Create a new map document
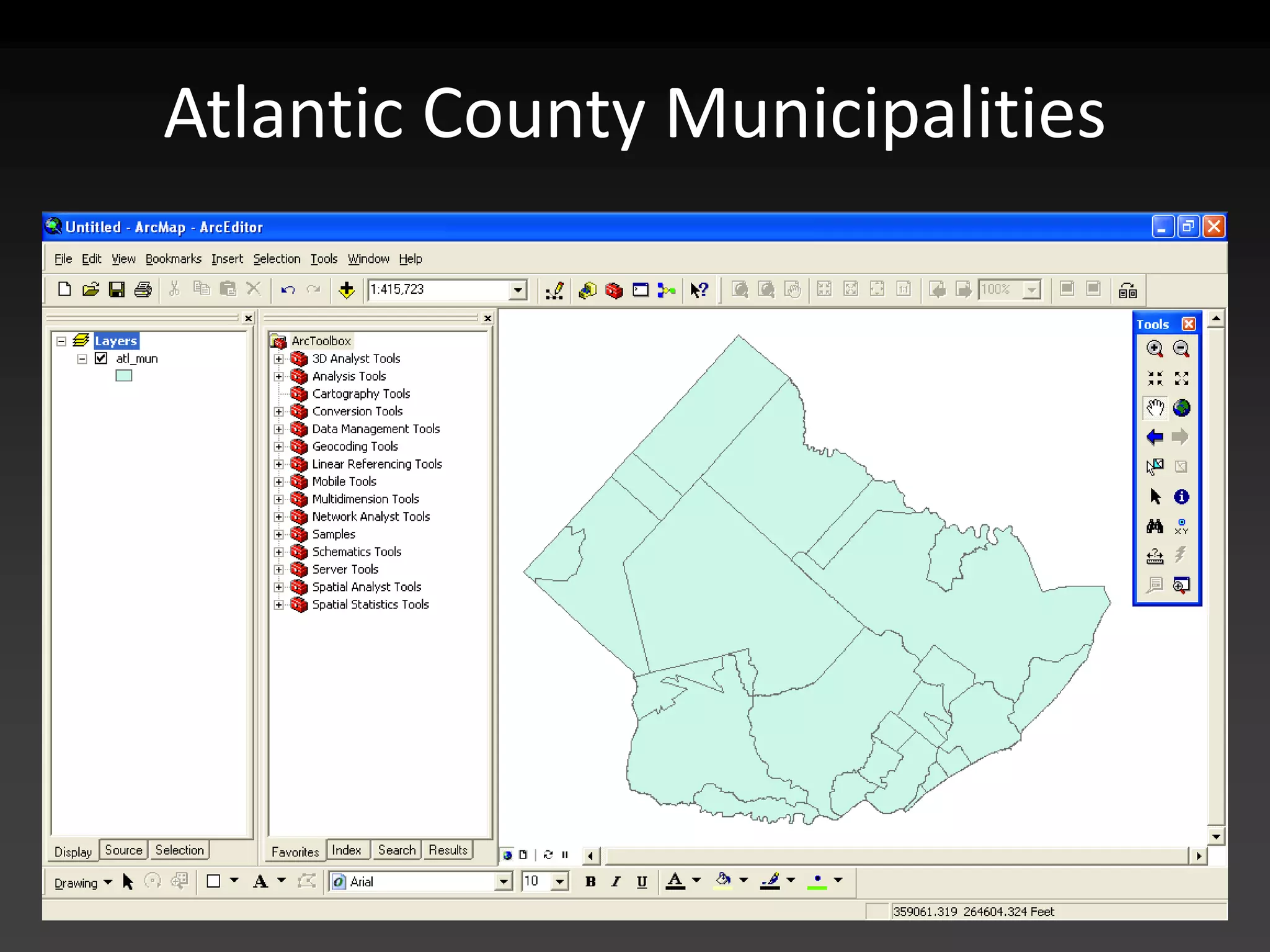Image resolution: width=1270 pixels, height=952 pixels. pos(64,289)
